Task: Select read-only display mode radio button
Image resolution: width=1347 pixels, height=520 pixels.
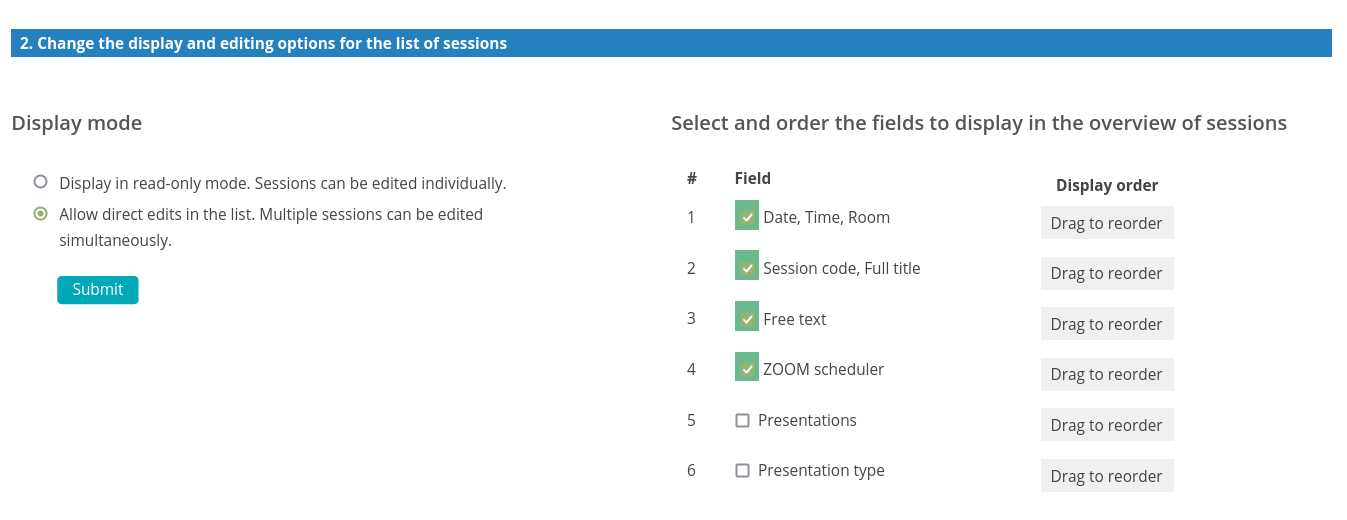Action: point(40,182)
